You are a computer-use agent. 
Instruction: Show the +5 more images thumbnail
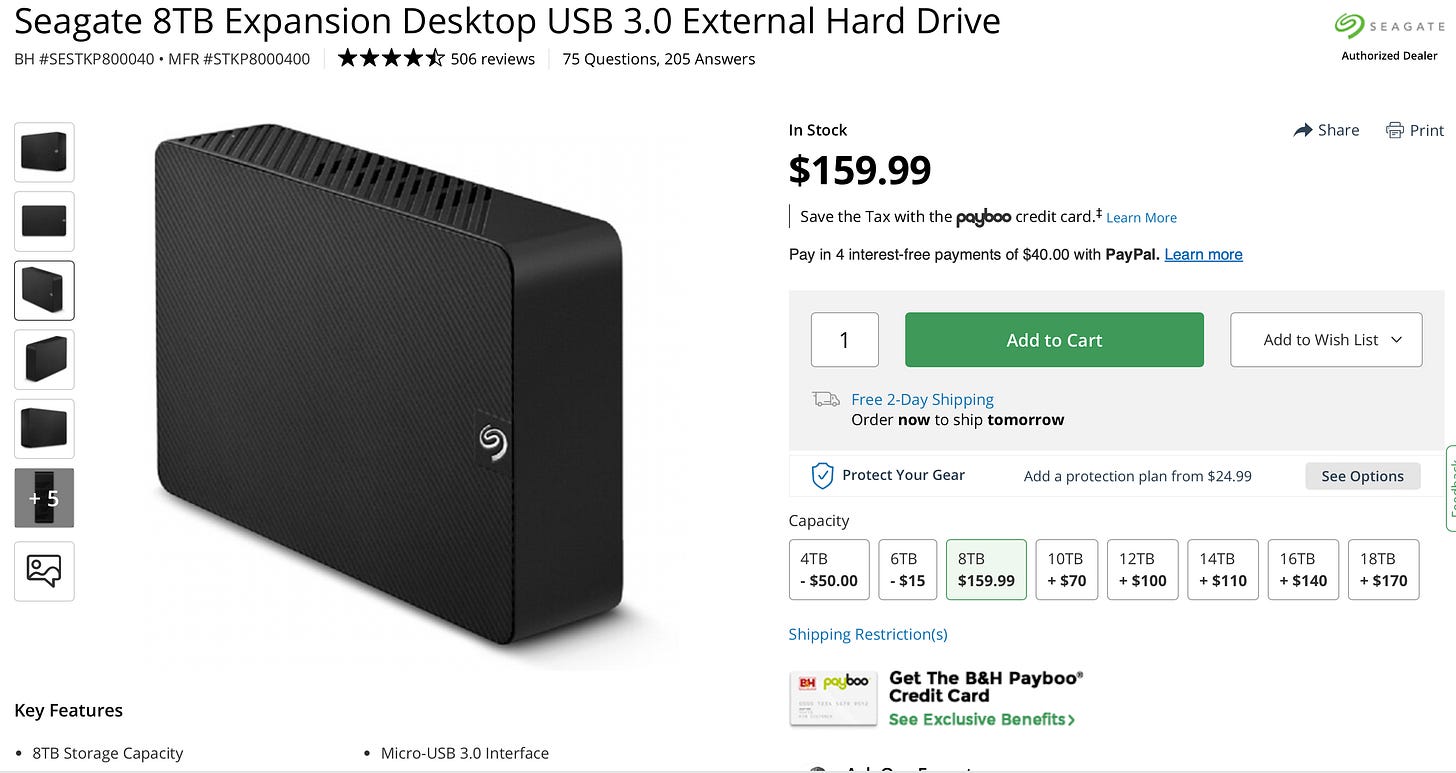[x=44, y=497]
